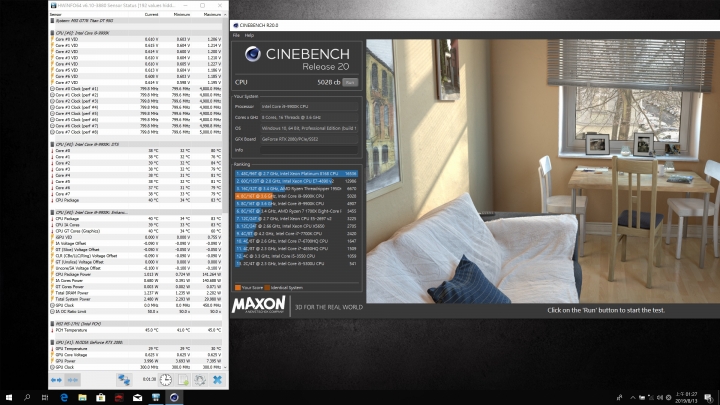Select ranking entry Xeon CPU E7-4890 v2
This screenshot has height=405, width=720.
click(296, 181)
